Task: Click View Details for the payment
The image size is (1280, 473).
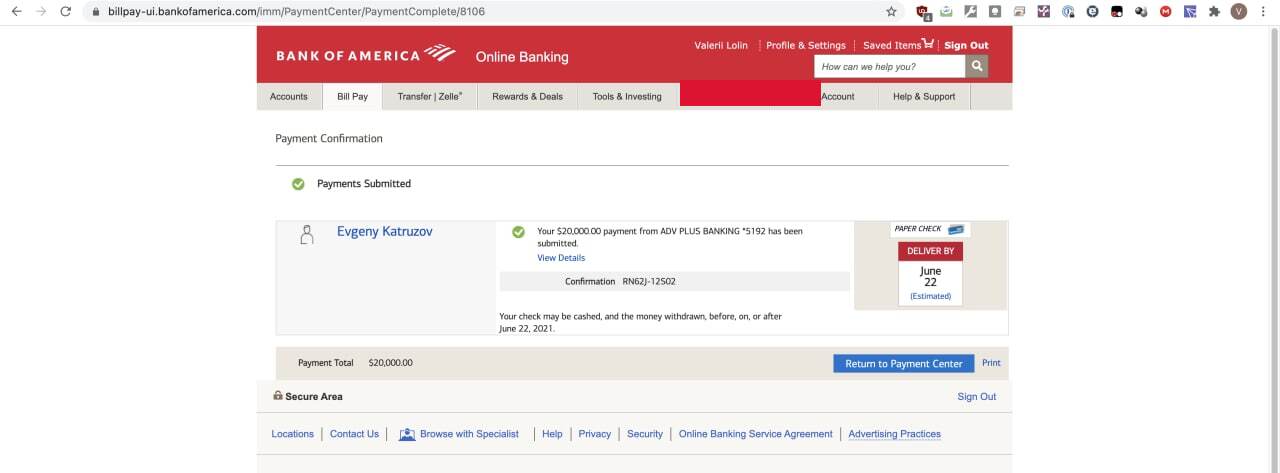Action: tap(561, 258)
